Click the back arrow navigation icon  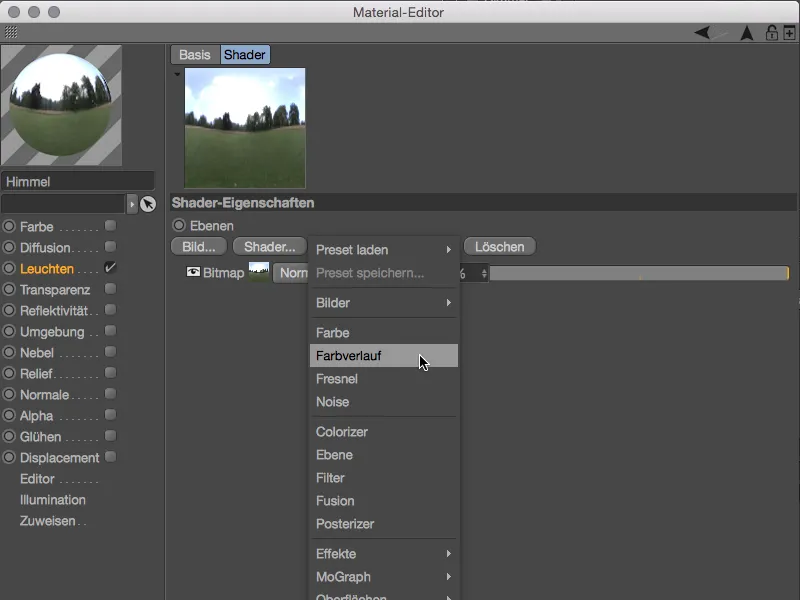(x=703, y=33)
